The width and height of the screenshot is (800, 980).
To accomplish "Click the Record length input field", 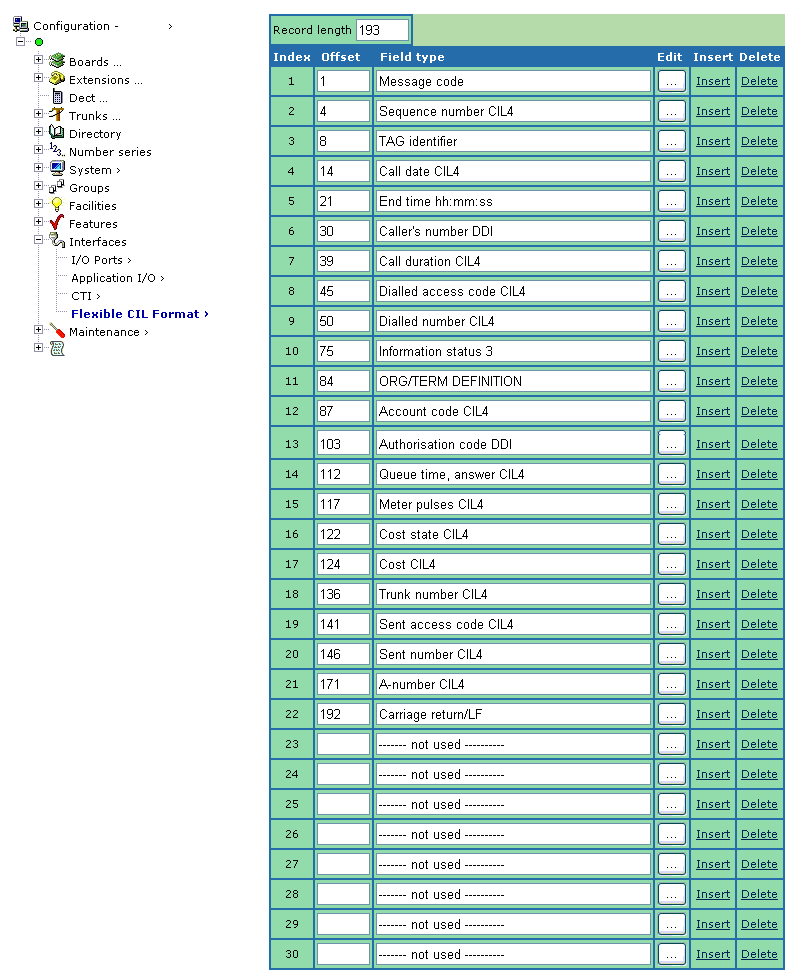I will coord(382,30).
